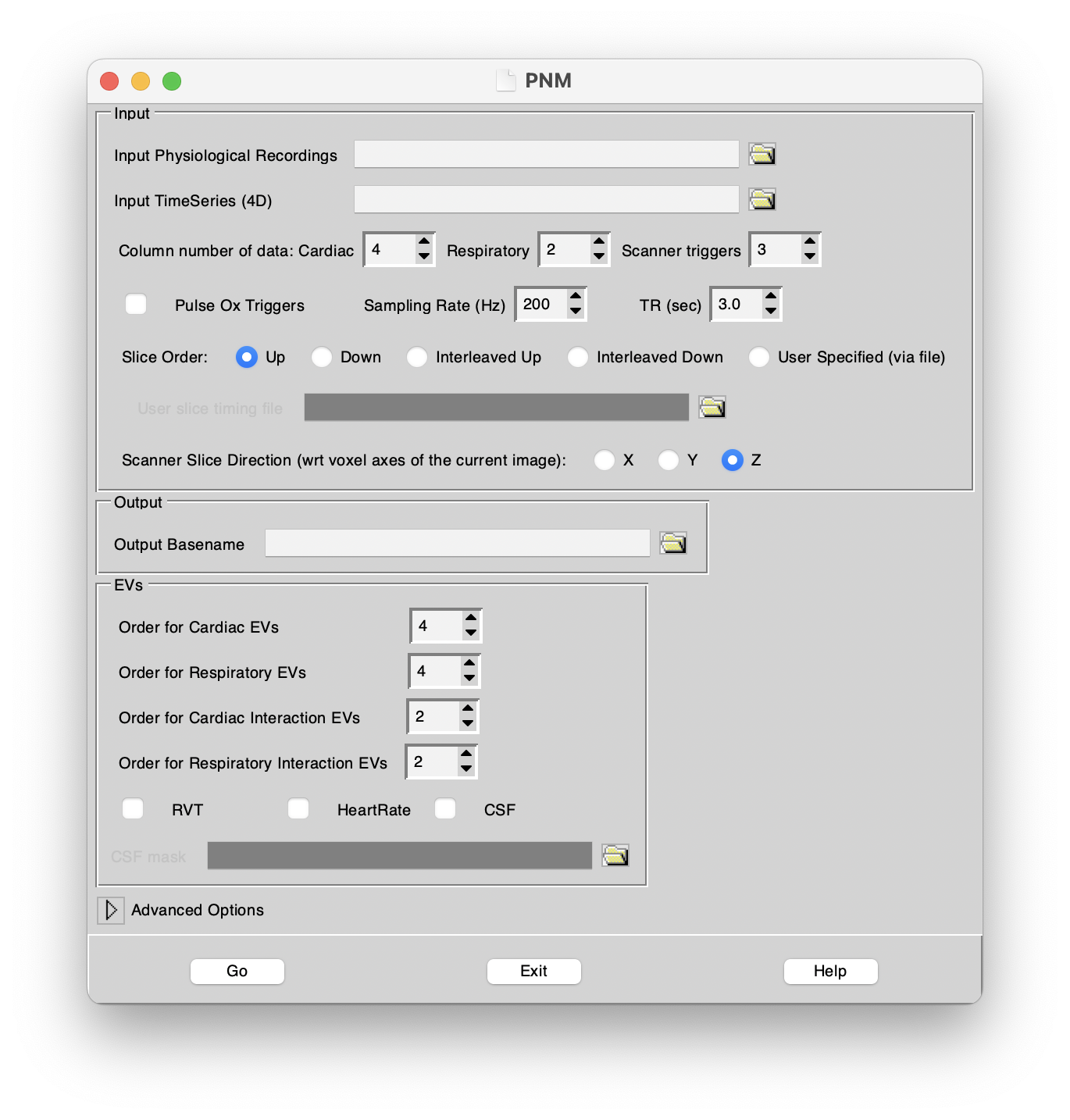Screen dimensions: 1070x1120
Task: Select the Down slice order
Action: click(x=322, y=357)
